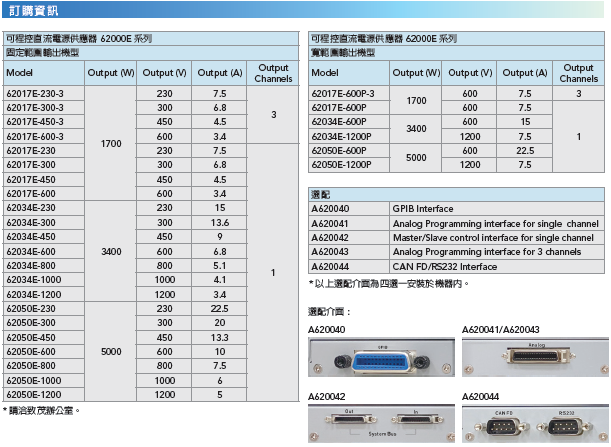Click model 62034E-230 cell
Viewport: 611px width, 447px height.
44,208
